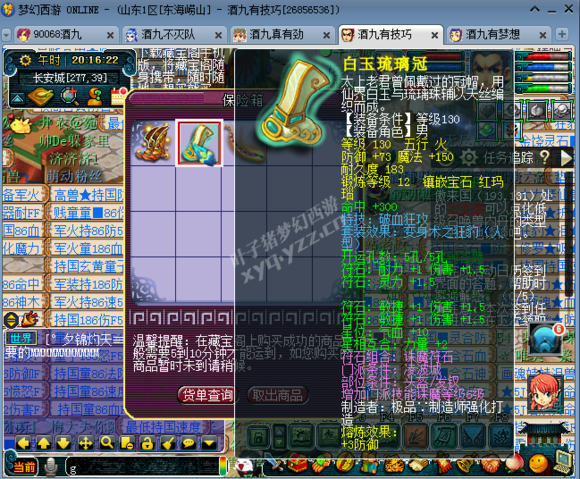
Task: Collapse the minimap panel up arrow
Action: [x=17, y=98]
